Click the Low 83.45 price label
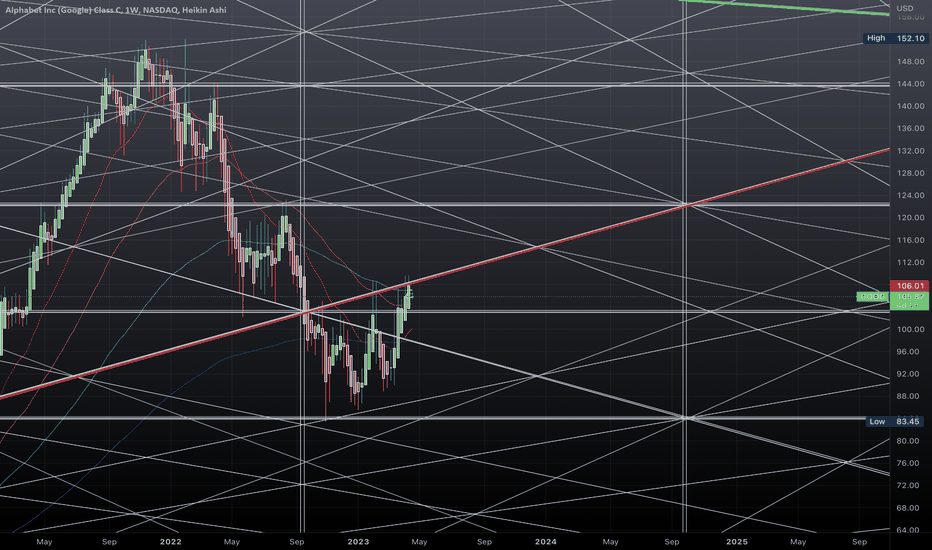 pos(895,422)
